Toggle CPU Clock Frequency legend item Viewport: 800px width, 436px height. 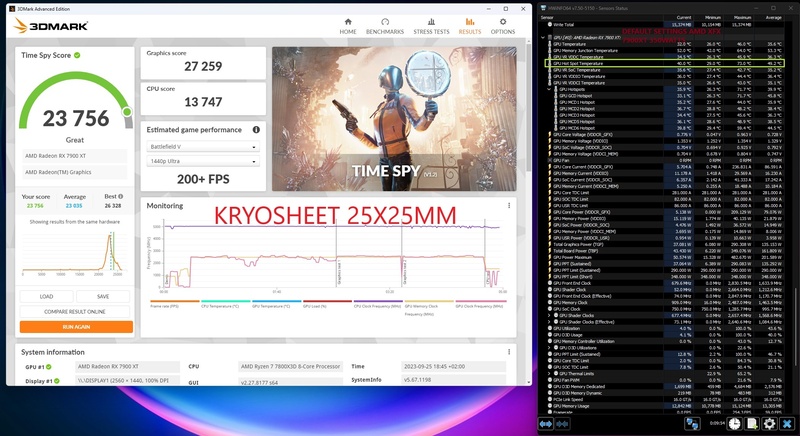point(378,304)
